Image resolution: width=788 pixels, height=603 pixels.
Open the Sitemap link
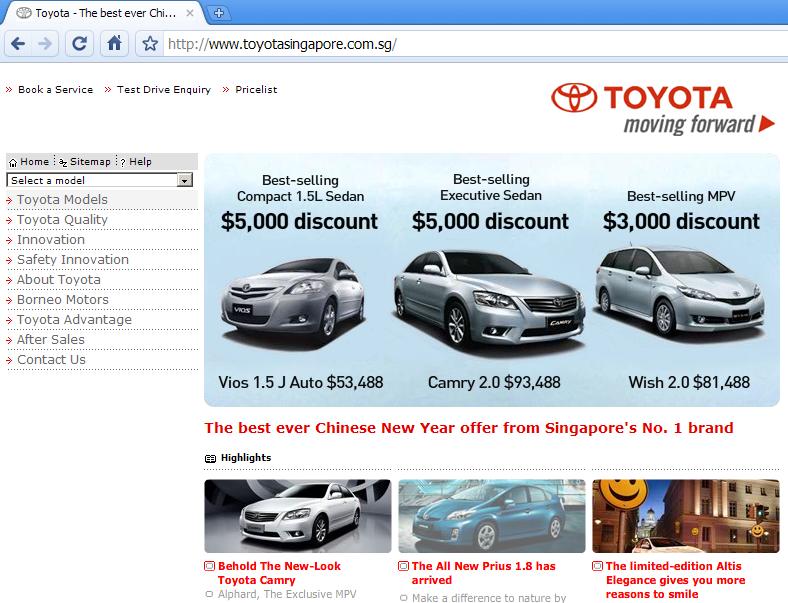(84, 162)
